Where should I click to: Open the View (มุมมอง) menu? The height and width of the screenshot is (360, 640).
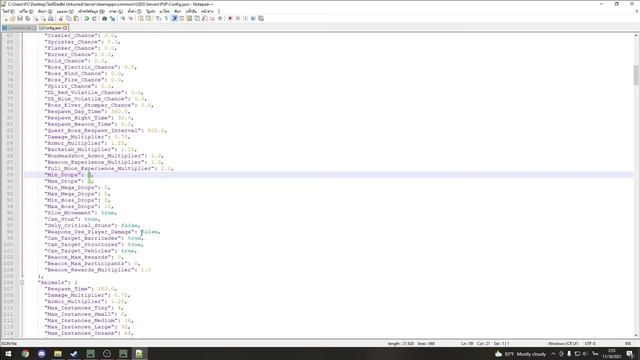click(65, 11)
